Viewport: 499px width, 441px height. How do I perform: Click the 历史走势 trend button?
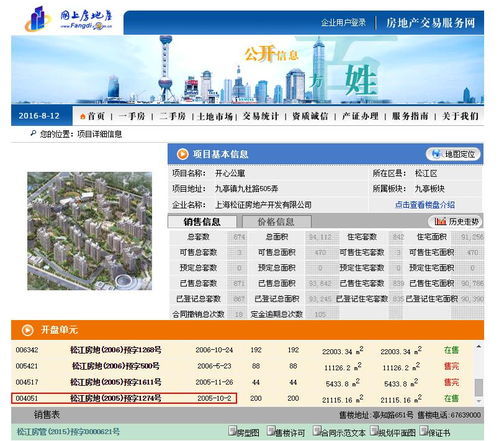click(x=455, y=221)
